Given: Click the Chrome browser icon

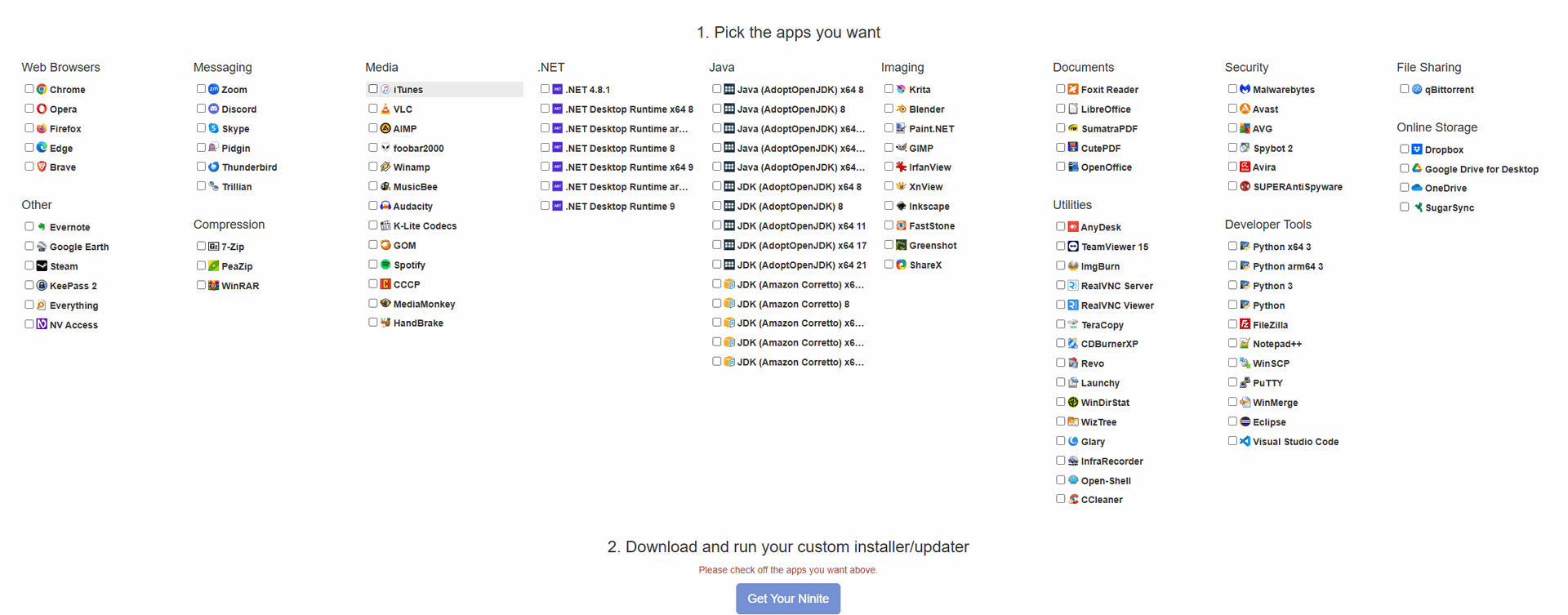Looking at the screenshot, I should [x=42, y=89].
